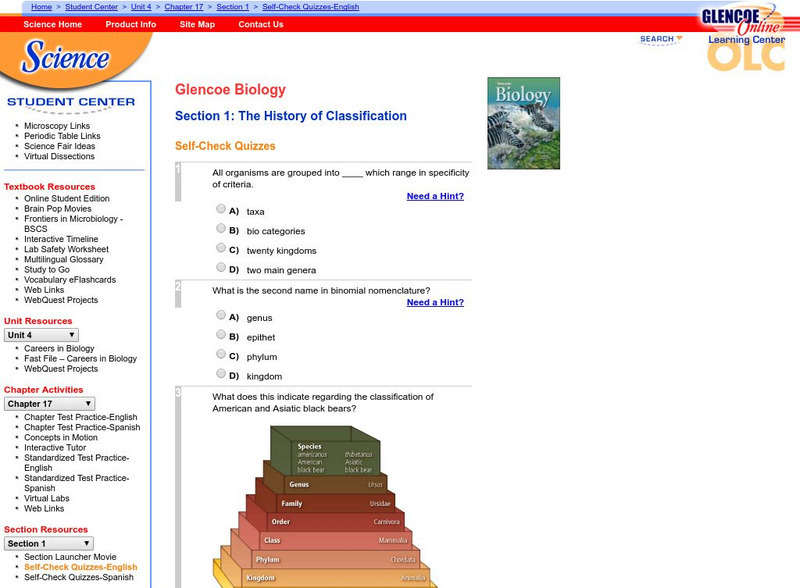Open Product Info menu item

(x=131, y=24)
